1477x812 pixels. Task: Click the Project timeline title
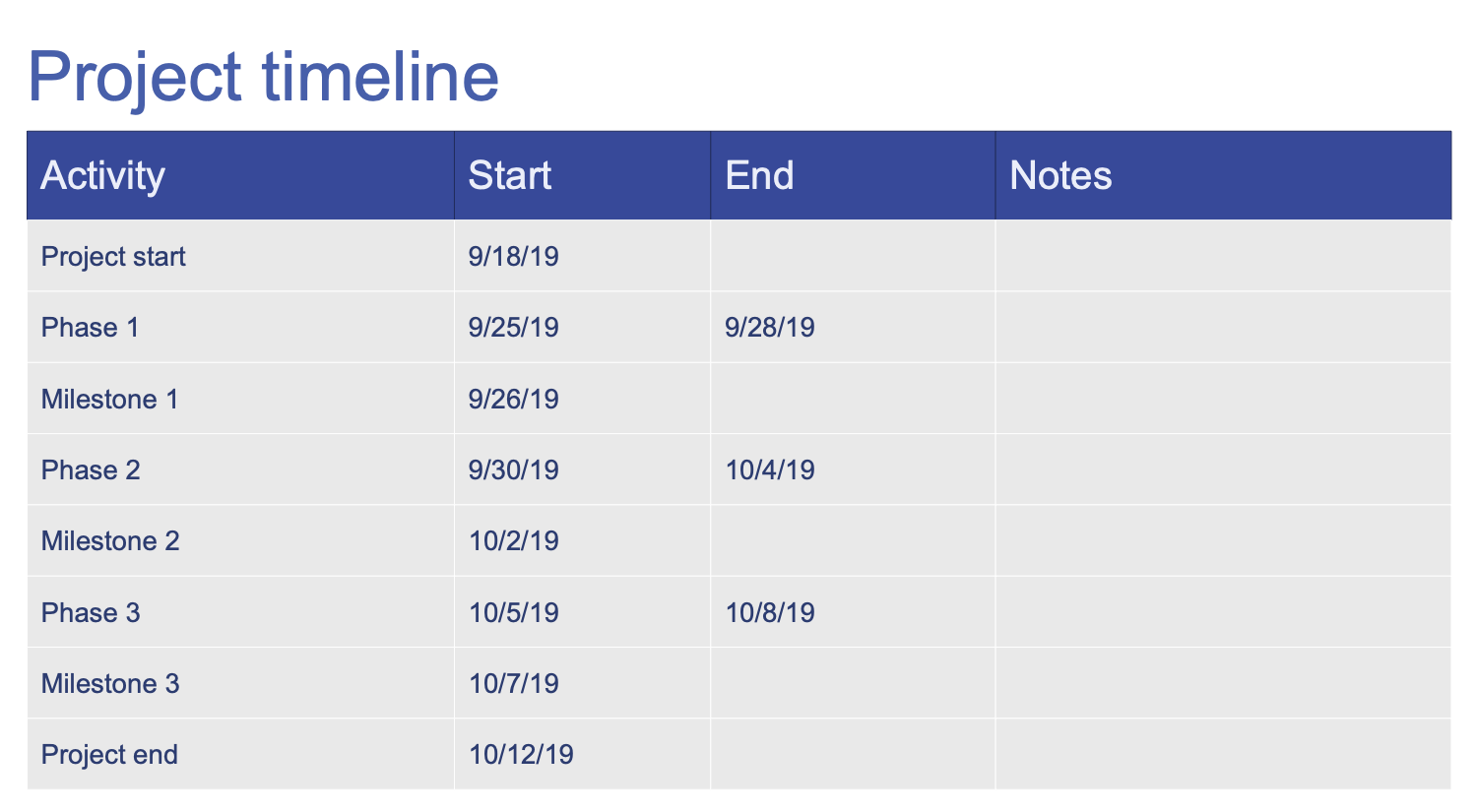(263, 77)
